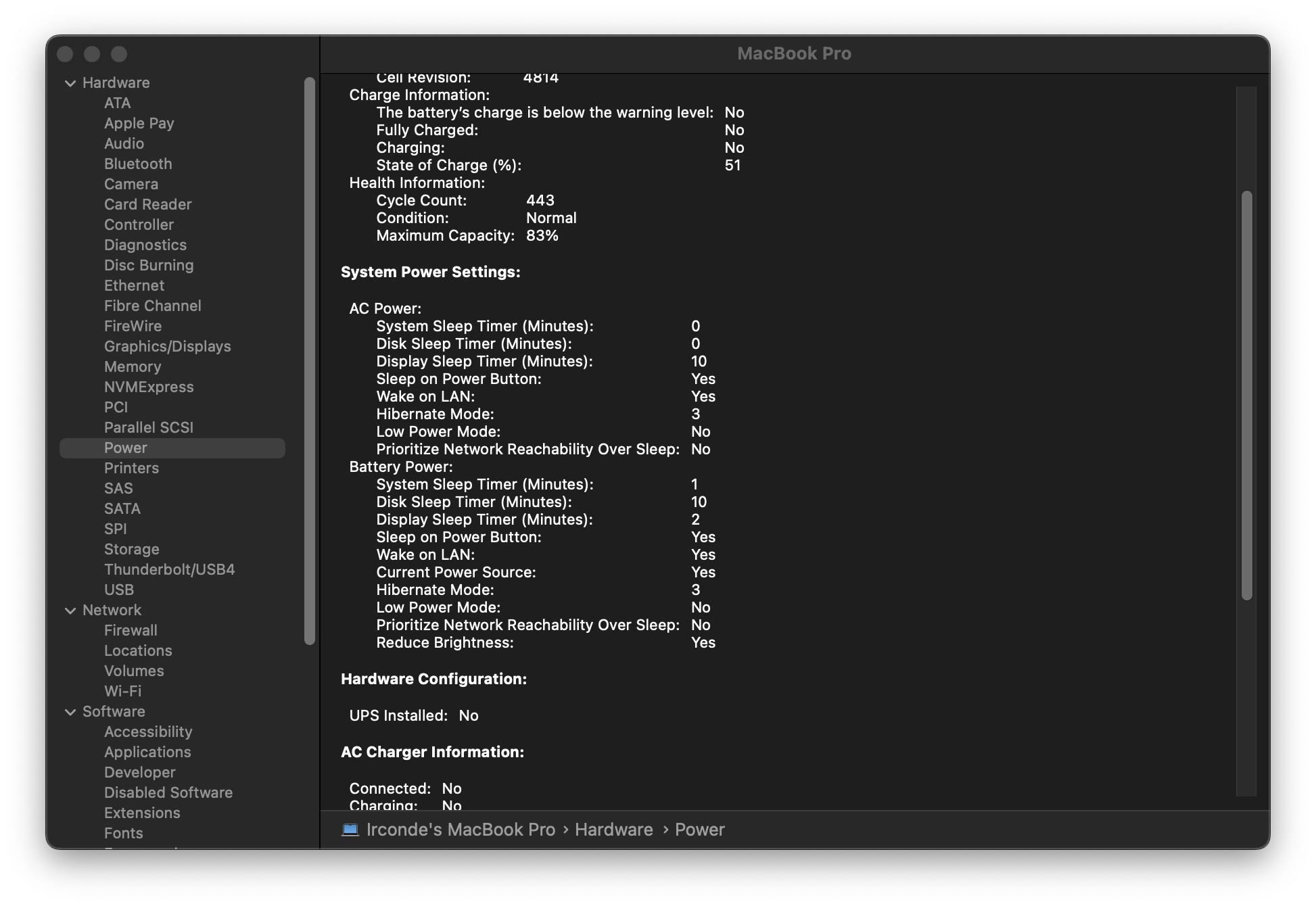Open Applications under Software
The image size is (1316, 906).
tap(147, 752)
